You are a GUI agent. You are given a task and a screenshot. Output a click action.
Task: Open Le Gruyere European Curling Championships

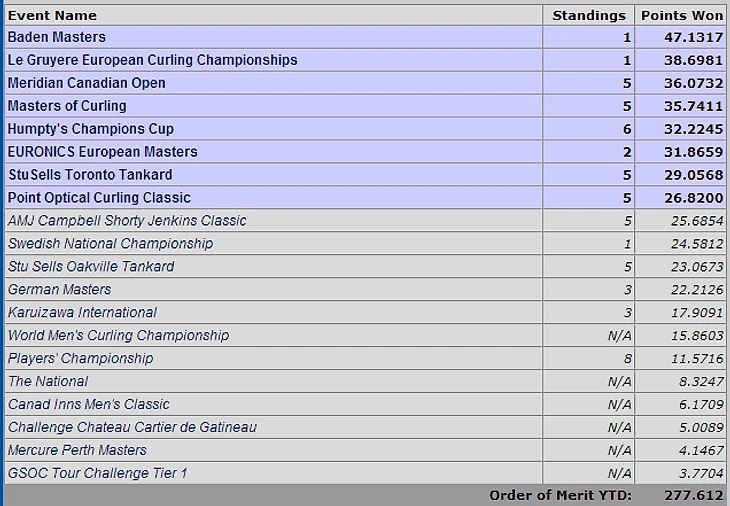pyautogui.click(x=153, y=60)
